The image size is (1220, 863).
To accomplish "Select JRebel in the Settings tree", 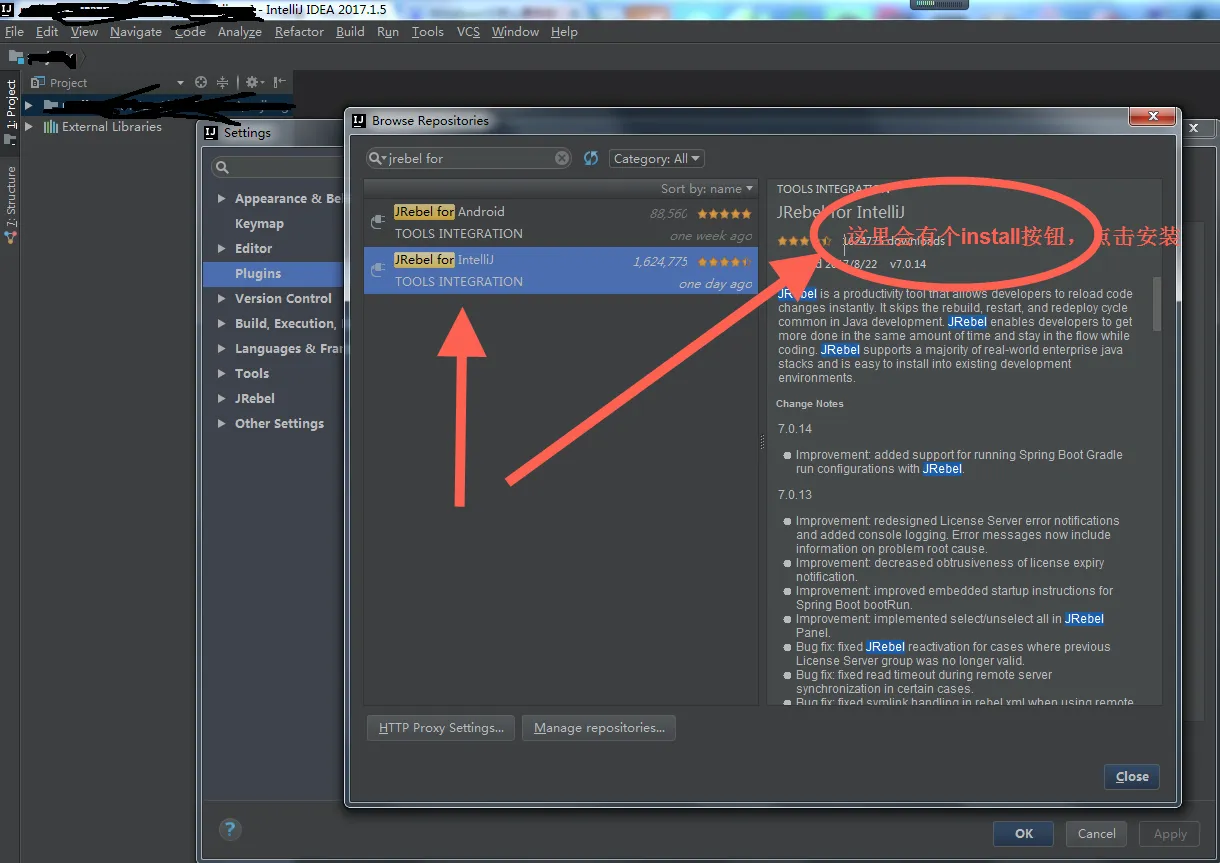I will (255, 399).
